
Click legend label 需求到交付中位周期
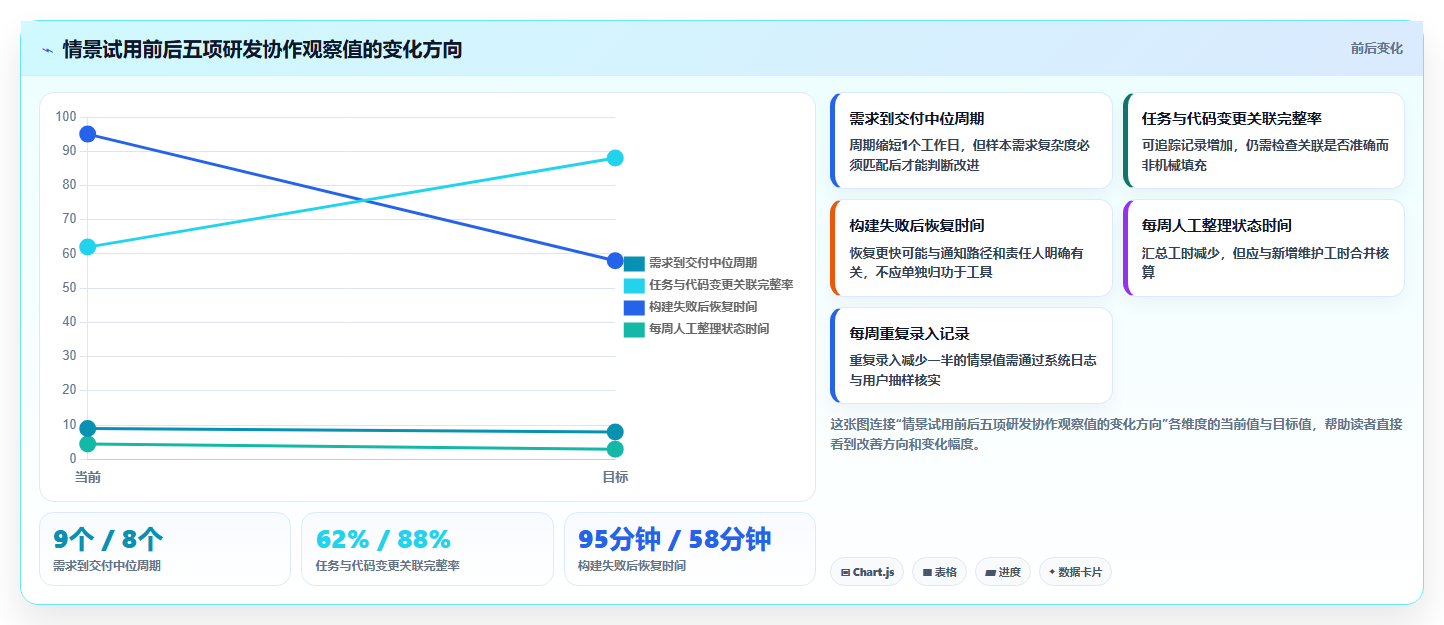click(x=703, y=263)
